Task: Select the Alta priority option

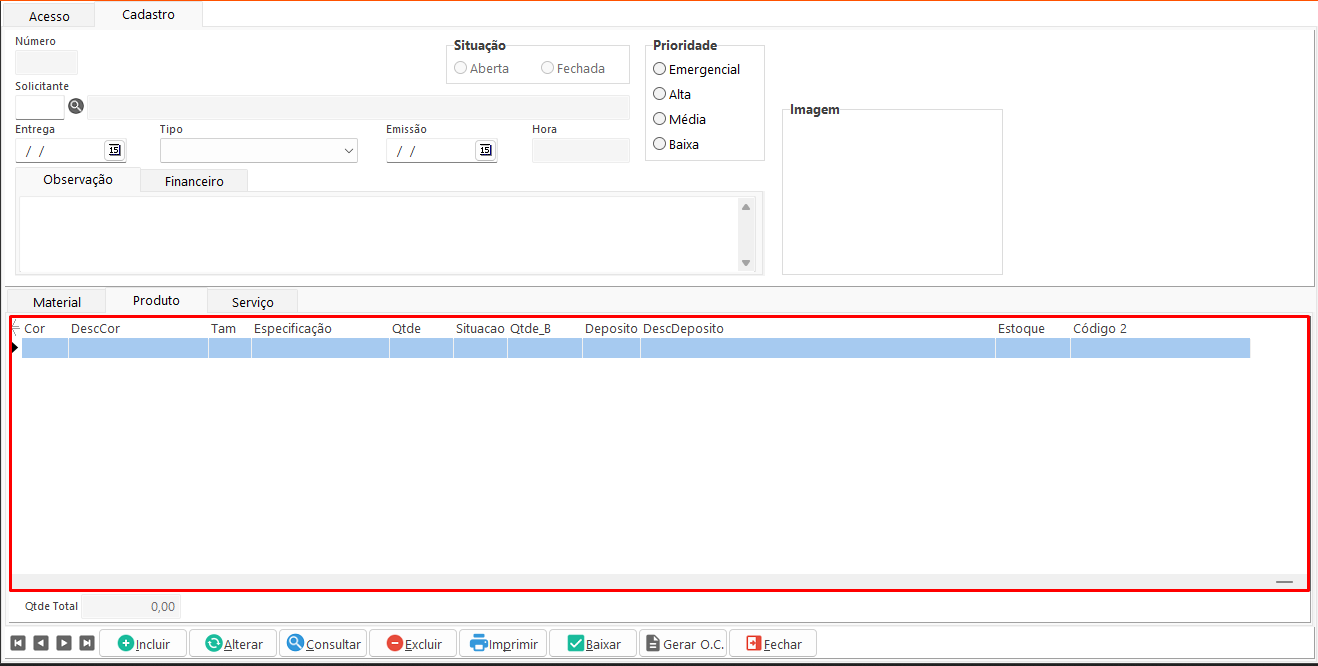Action: pos(659,94)
